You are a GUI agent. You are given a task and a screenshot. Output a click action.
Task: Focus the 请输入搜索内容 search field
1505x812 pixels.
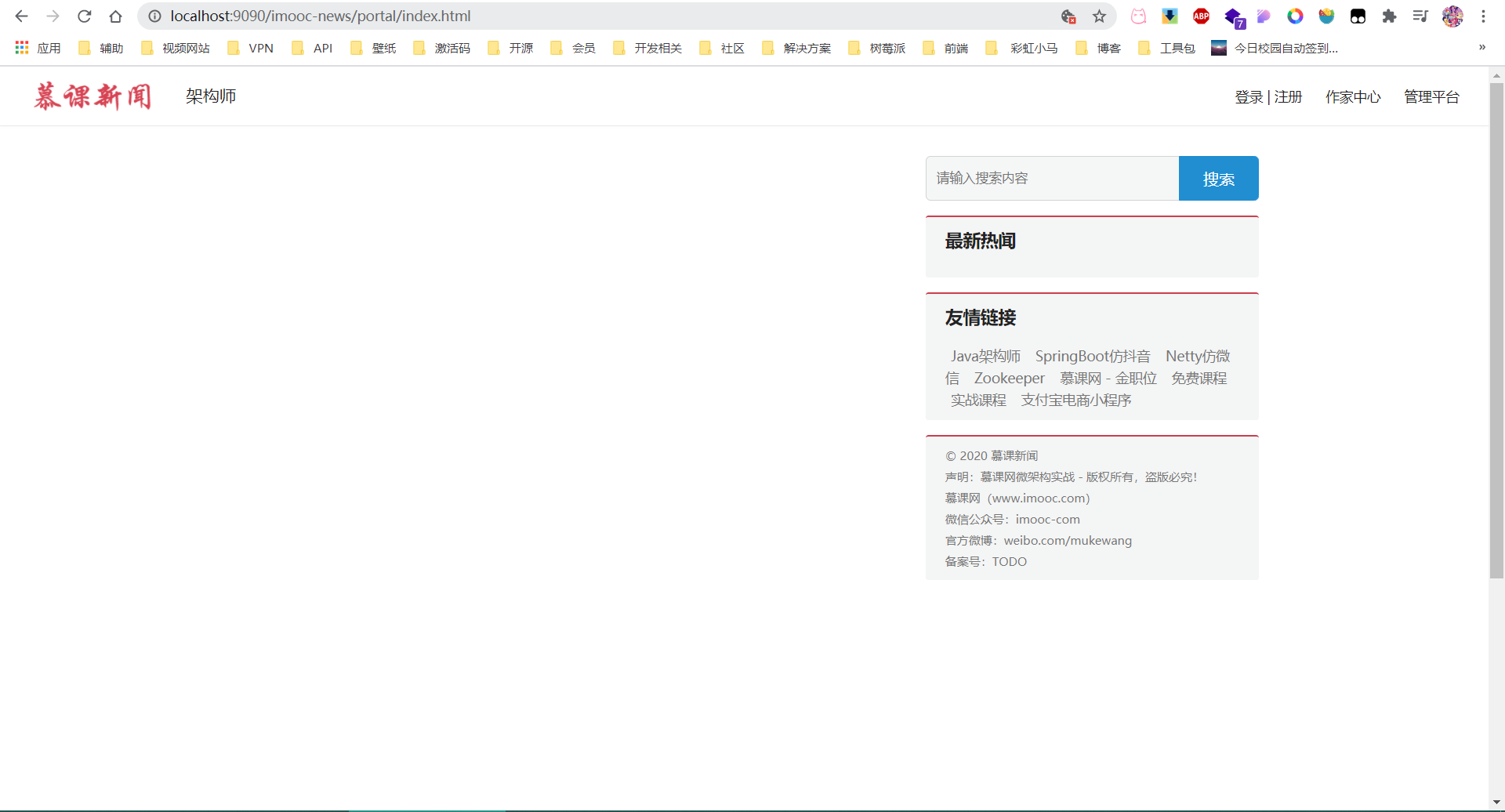click(x=1052, y=178)
